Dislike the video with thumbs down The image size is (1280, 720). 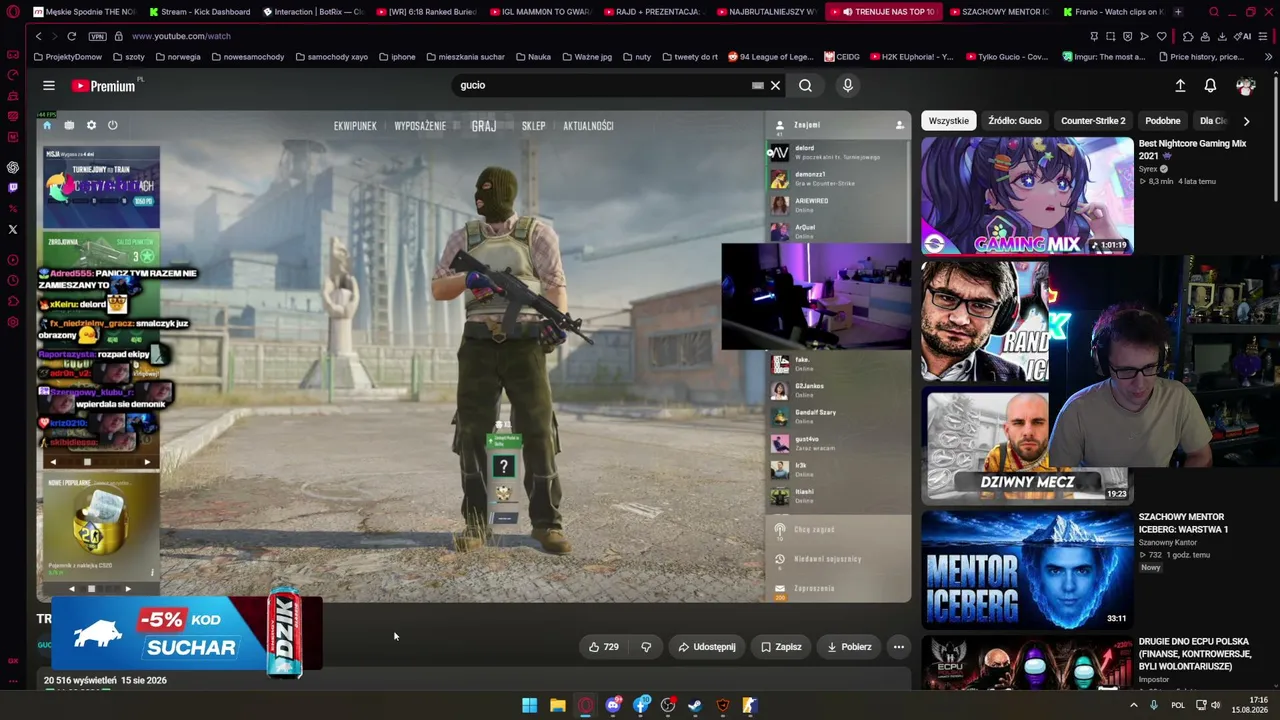(x=646, y=647)
